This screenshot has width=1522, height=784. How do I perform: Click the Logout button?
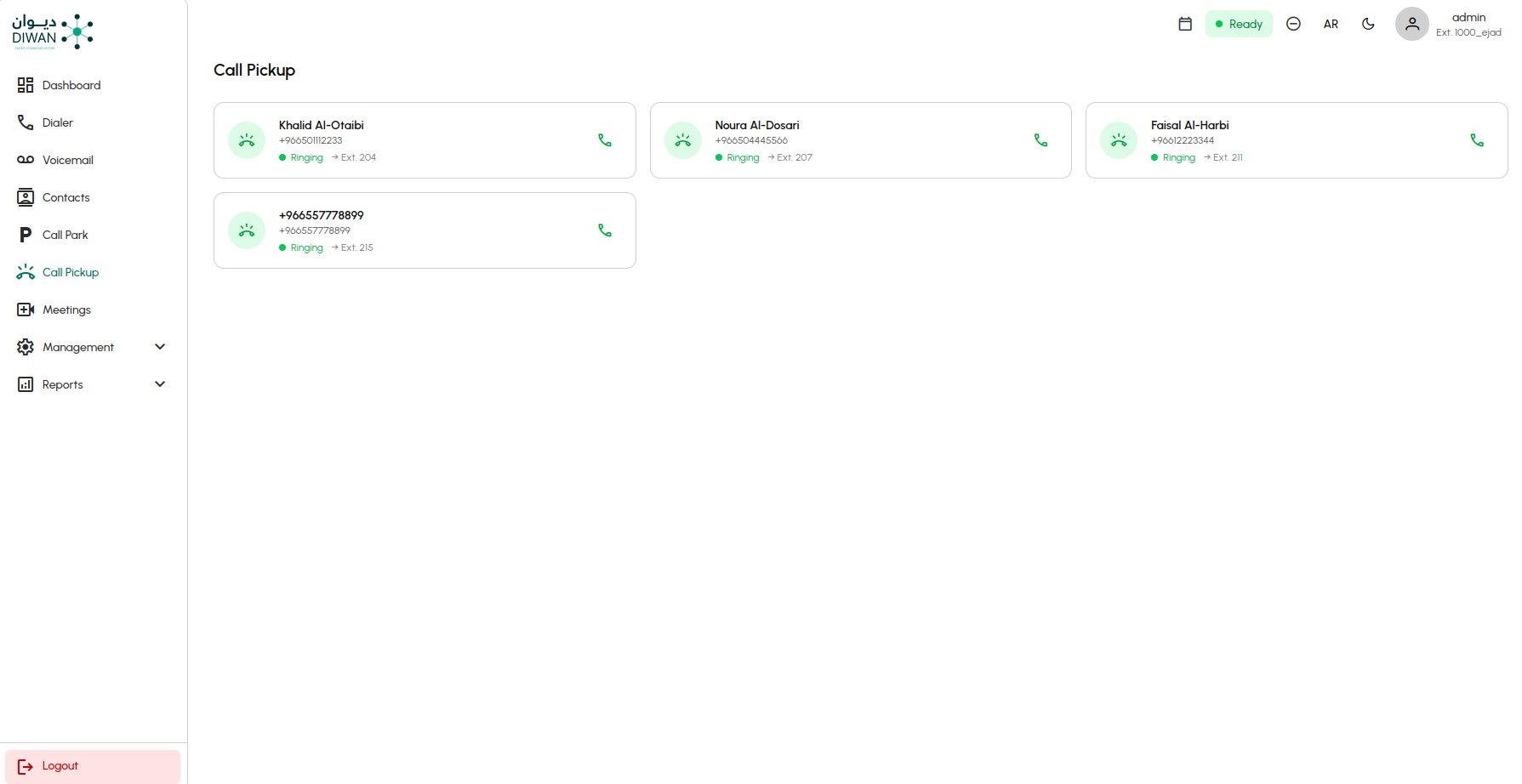(93, 766)
